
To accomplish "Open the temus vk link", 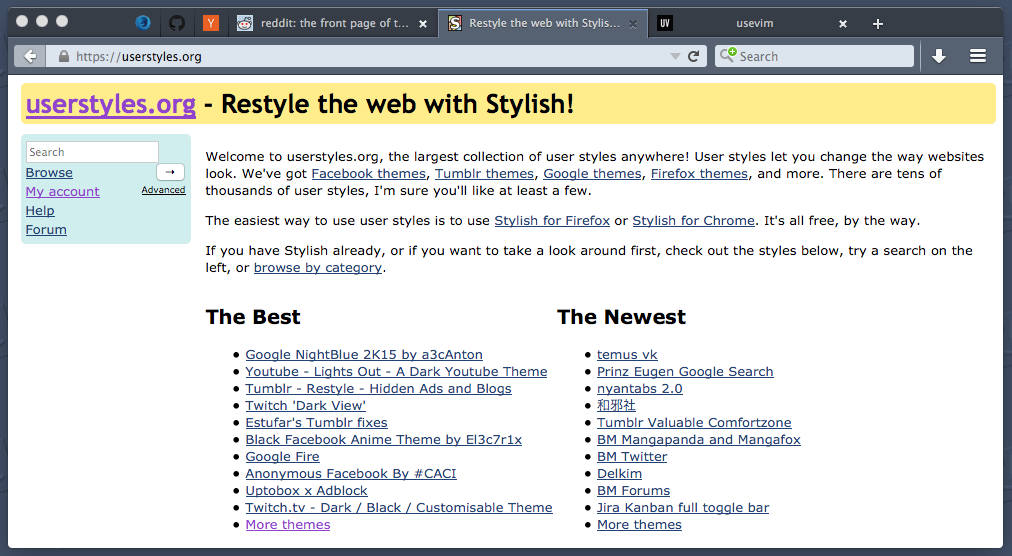I will (x=627, y=355).
